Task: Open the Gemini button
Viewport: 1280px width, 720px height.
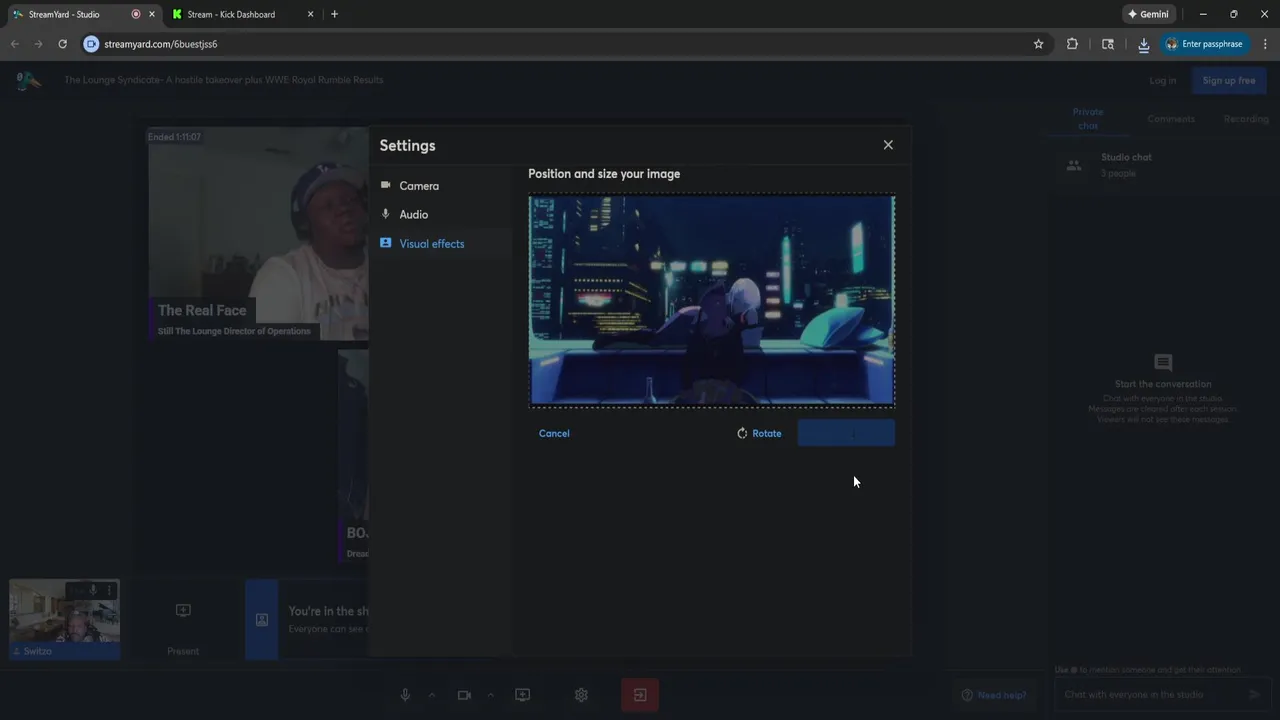Action: 1148,14
